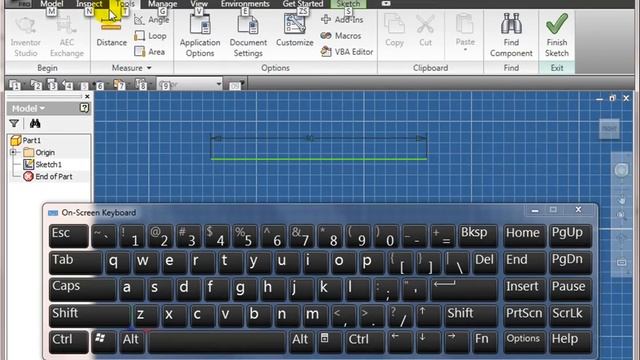Click the Help key on keyboard
The height and width of the screenshot is (360, 640).
(x=570, y=342)
